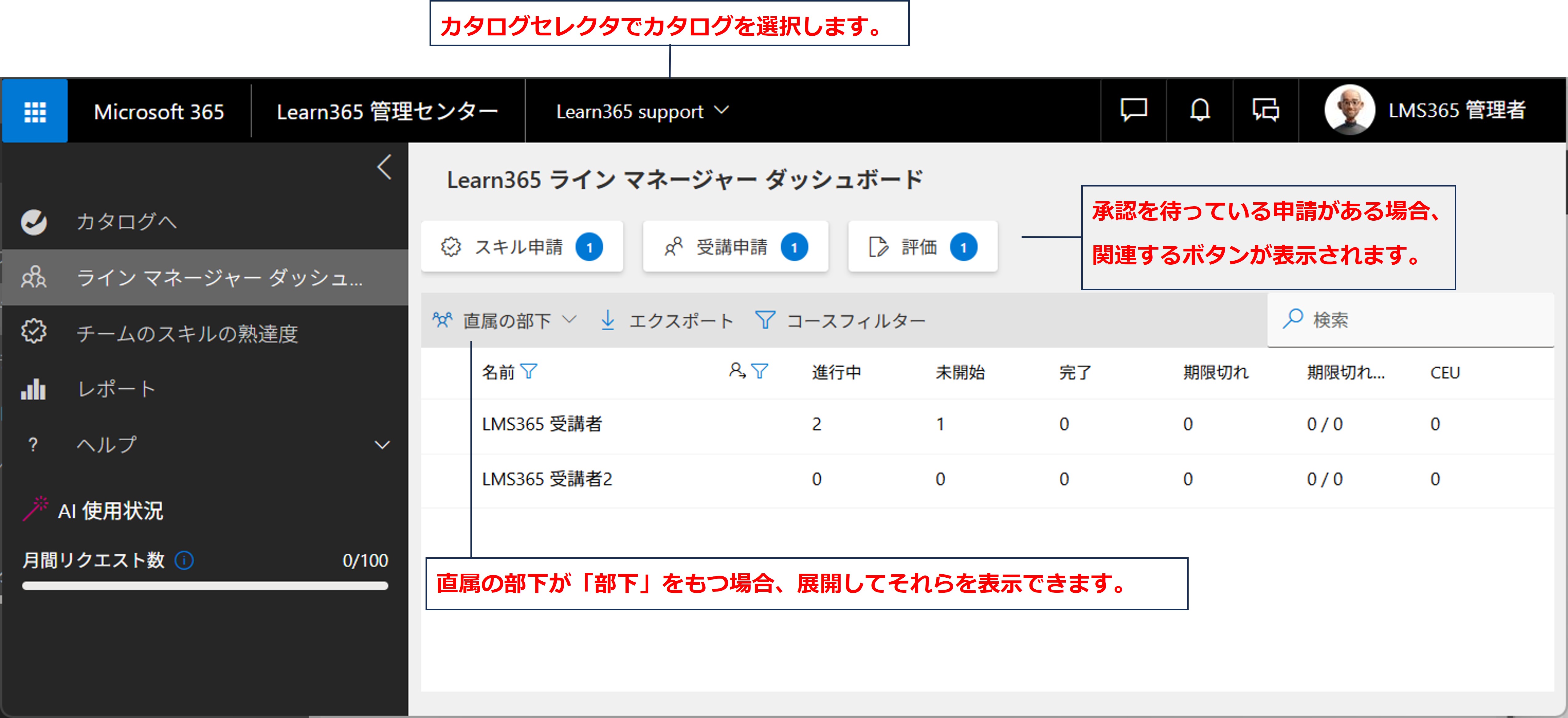
Task: Click the 月間リクエスト数 progress bar
Action: click(x=205, y=585)
